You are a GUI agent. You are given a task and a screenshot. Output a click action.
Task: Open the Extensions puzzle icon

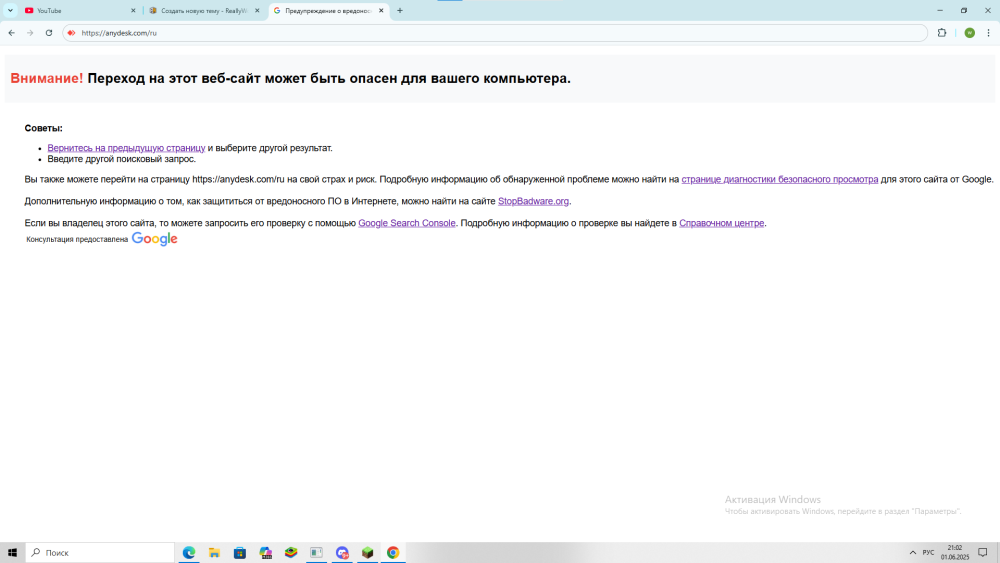(x=942, y=33)
